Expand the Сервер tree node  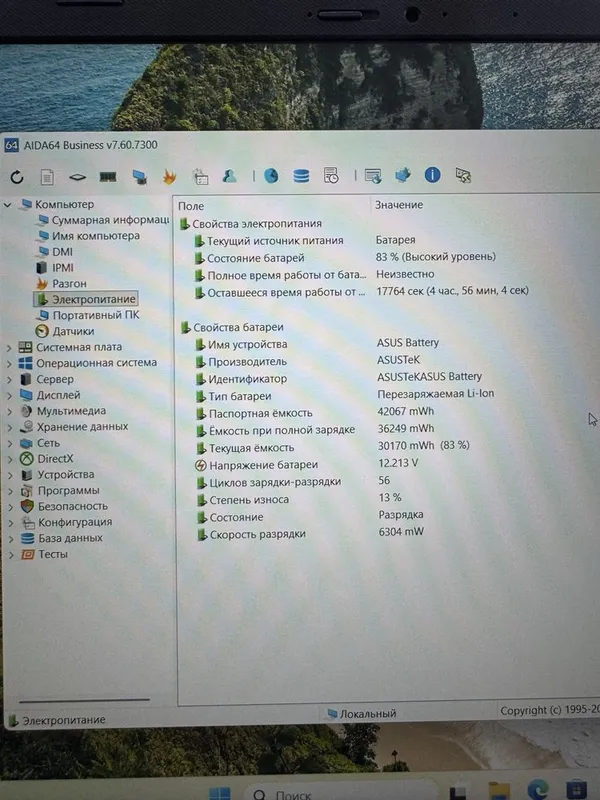tap(9, 380)
